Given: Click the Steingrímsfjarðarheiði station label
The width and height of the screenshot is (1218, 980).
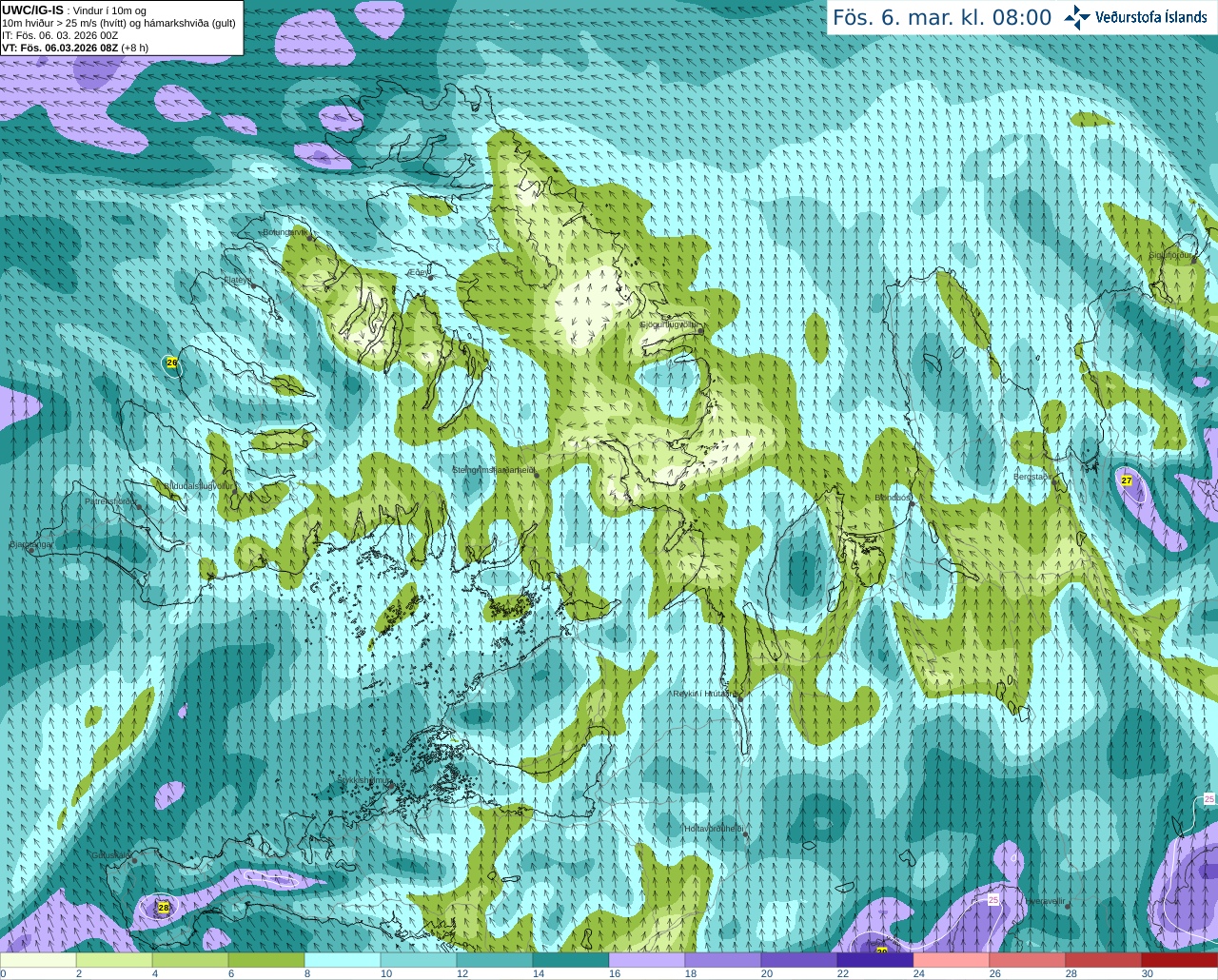Looking at the screenshot, I should tap(493, 470).
